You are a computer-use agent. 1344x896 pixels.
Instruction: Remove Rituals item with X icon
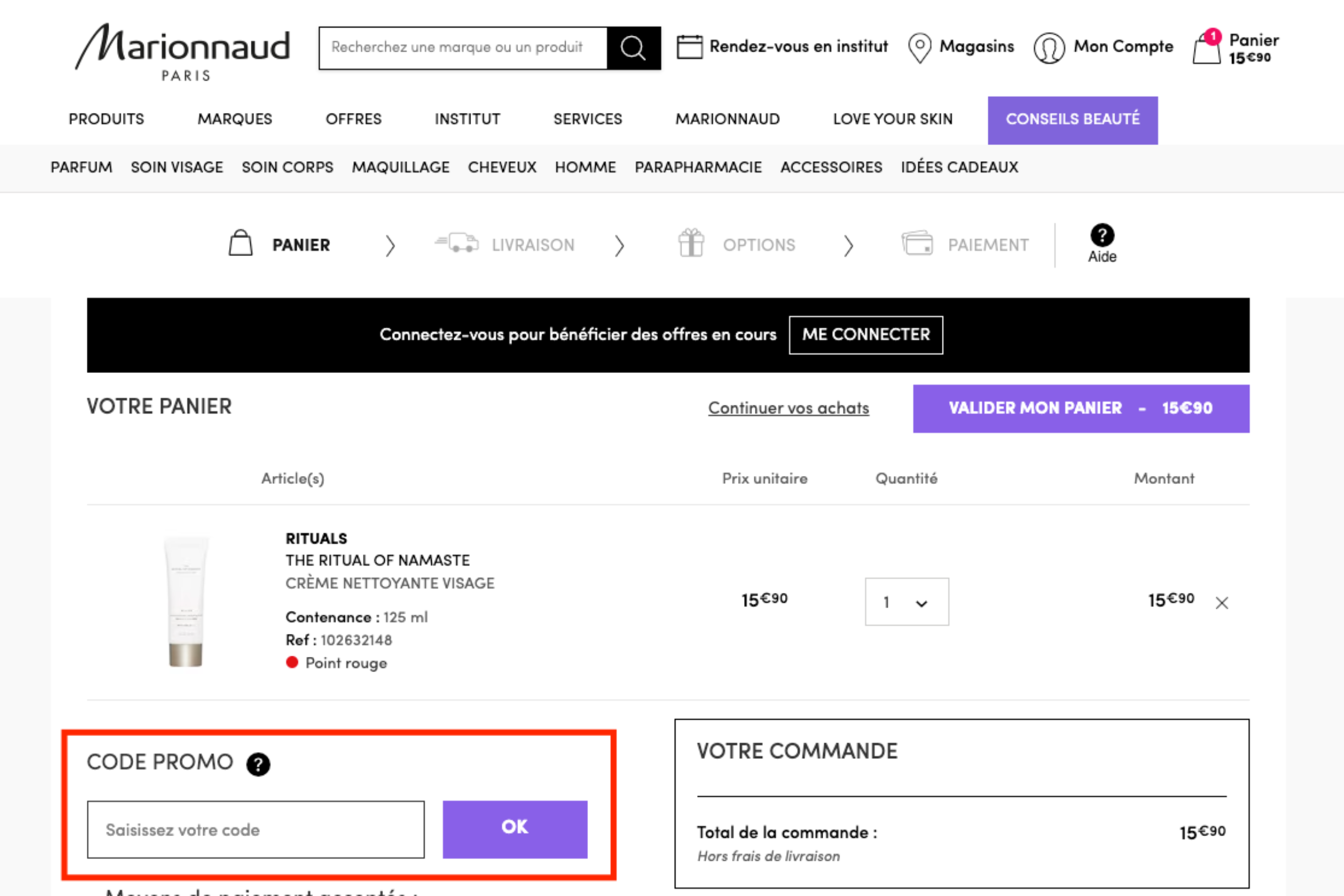pos(1222,603)
